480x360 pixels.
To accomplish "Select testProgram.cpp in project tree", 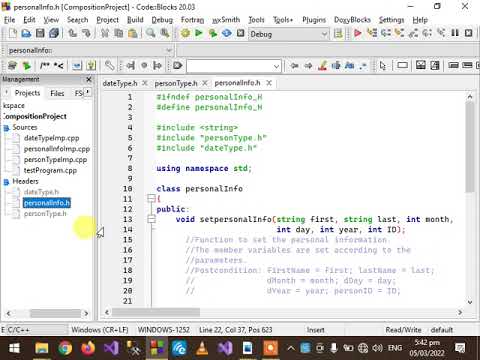I will [50, 171].
